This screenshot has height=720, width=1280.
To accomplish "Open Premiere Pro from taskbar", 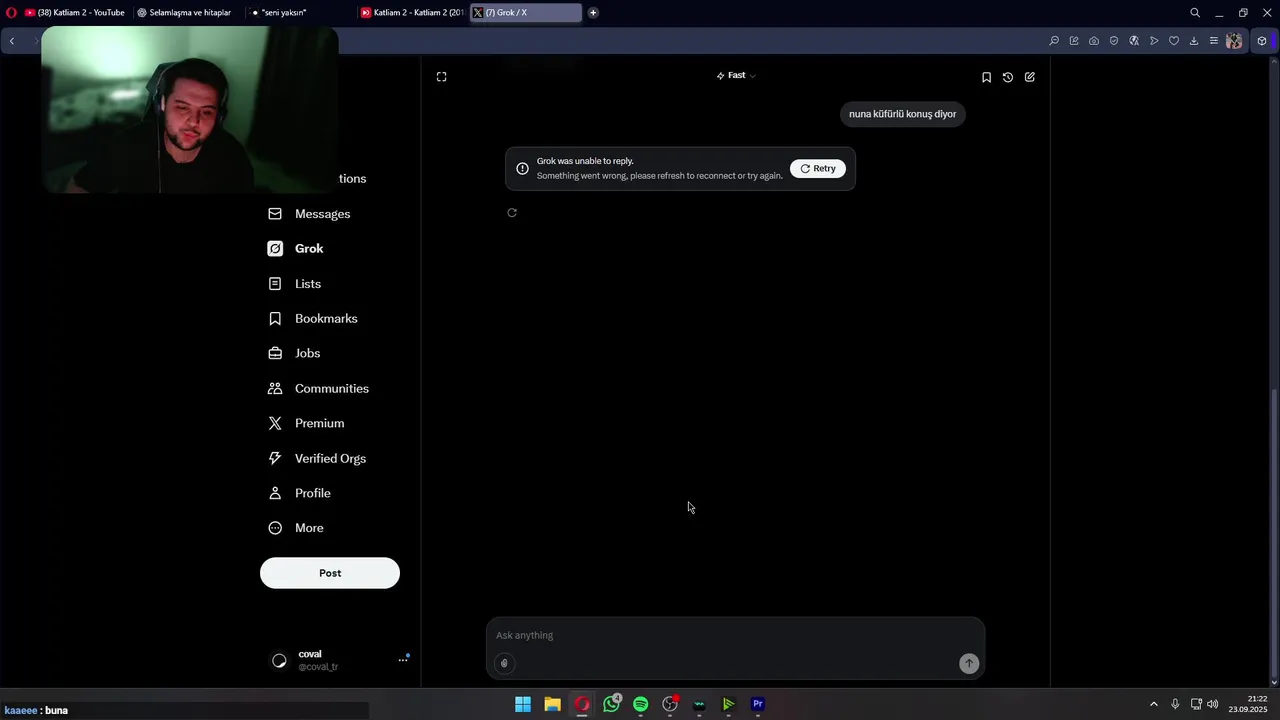I will pyautogui.click(x=758, y=704).
